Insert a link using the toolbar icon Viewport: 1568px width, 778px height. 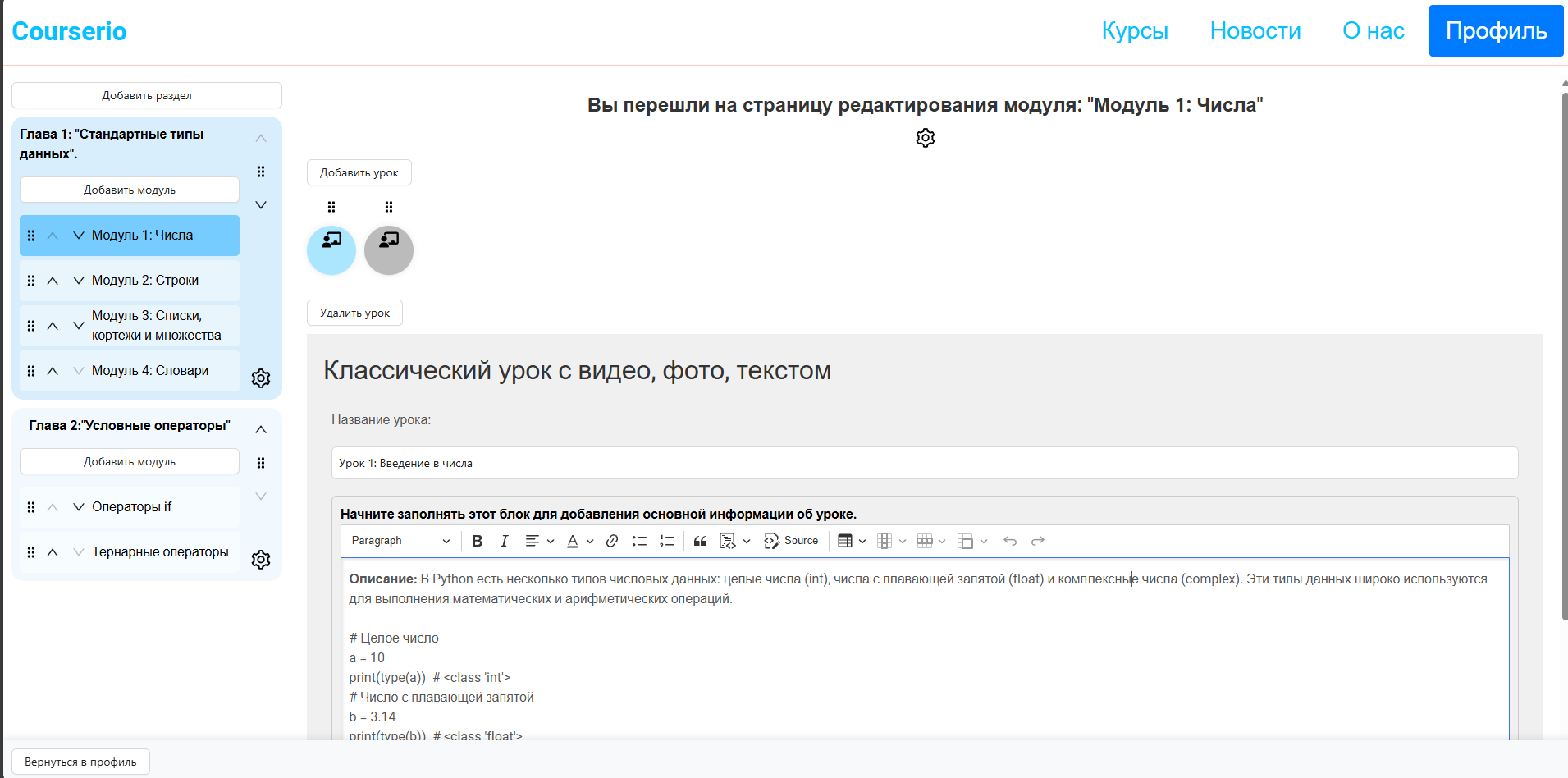coord(611,541)
